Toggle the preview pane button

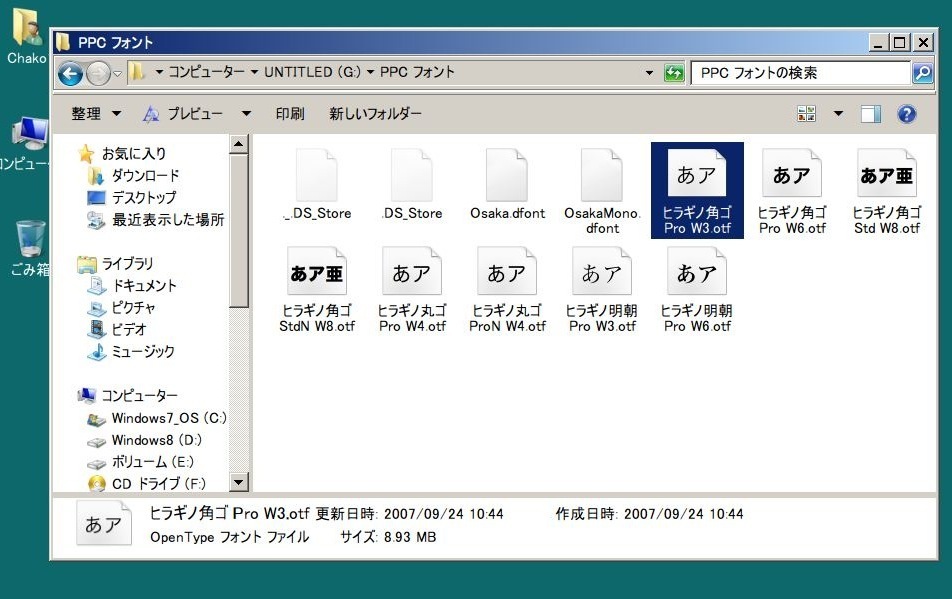click(870, 114)
